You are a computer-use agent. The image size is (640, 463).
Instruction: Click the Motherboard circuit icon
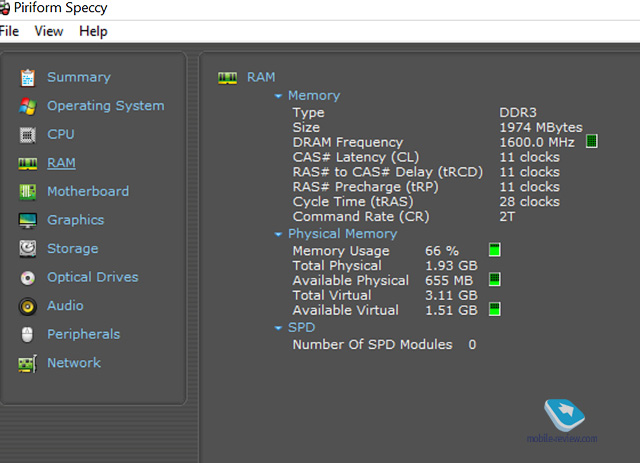tap(28, 191)
